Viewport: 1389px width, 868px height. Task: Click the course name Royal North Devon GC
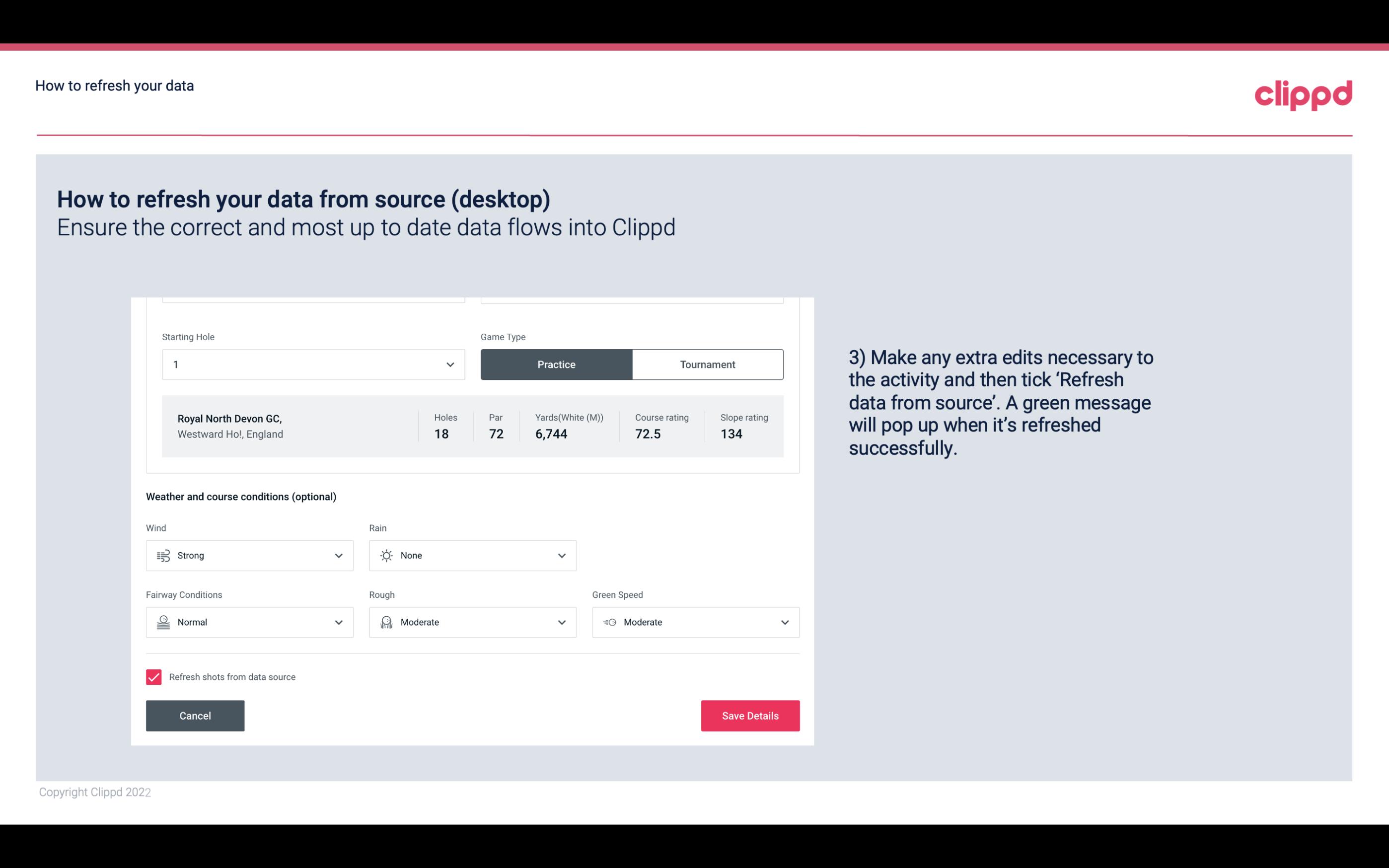[229, 417]
